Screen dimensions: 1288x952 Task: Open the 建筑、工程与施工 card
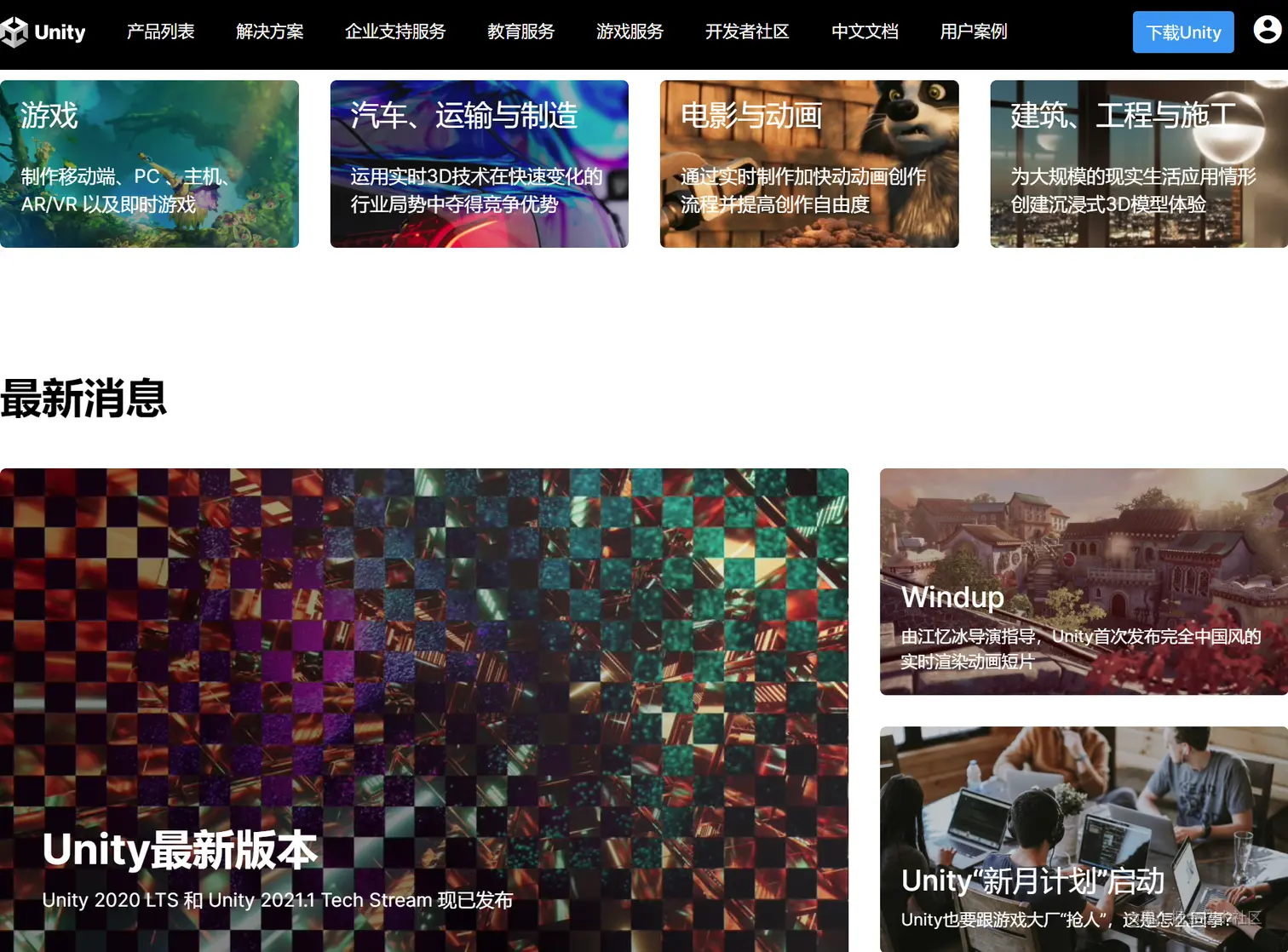1139,163
